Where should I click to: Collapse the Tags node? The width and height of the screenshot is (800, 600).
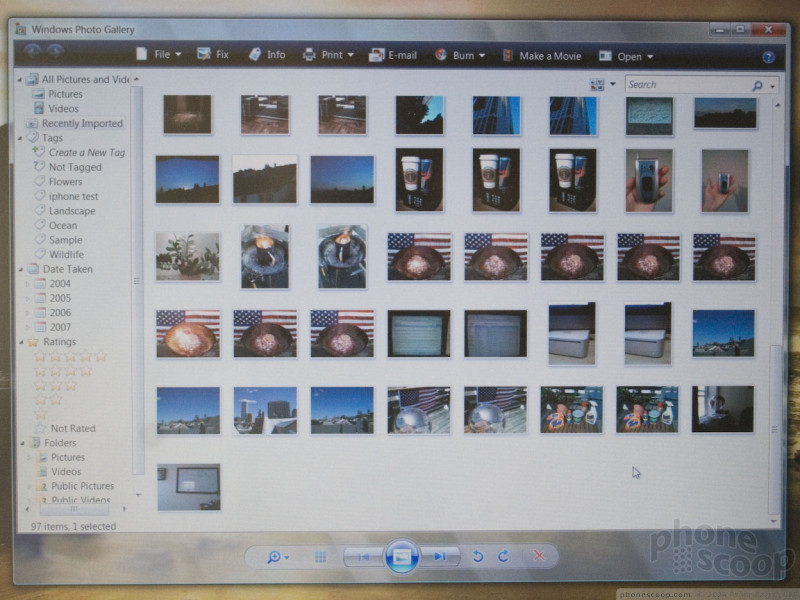(20, 138)
